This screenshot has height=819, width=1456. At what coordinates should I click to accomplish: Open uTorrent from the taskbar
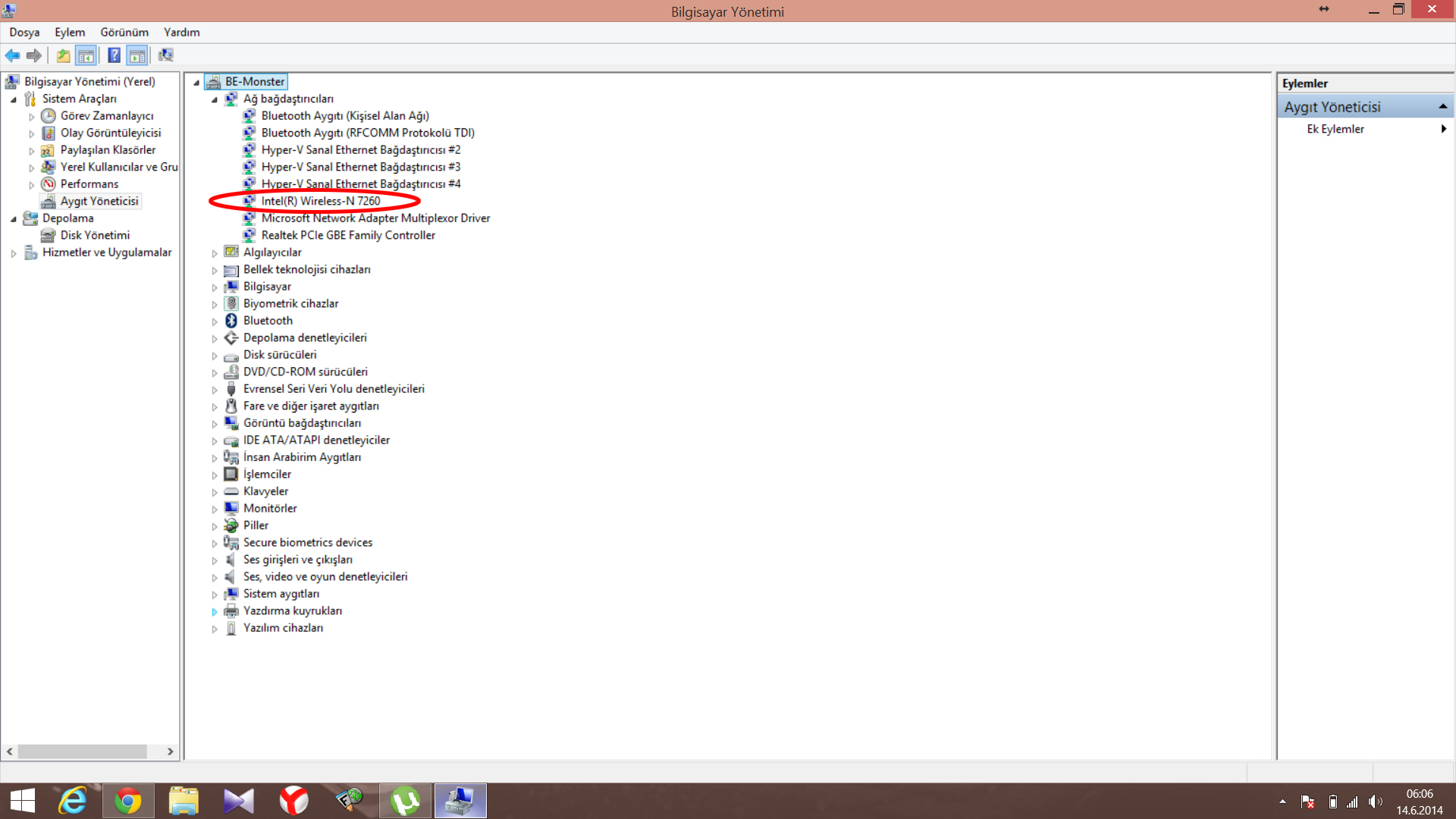[x=405, y=801]
